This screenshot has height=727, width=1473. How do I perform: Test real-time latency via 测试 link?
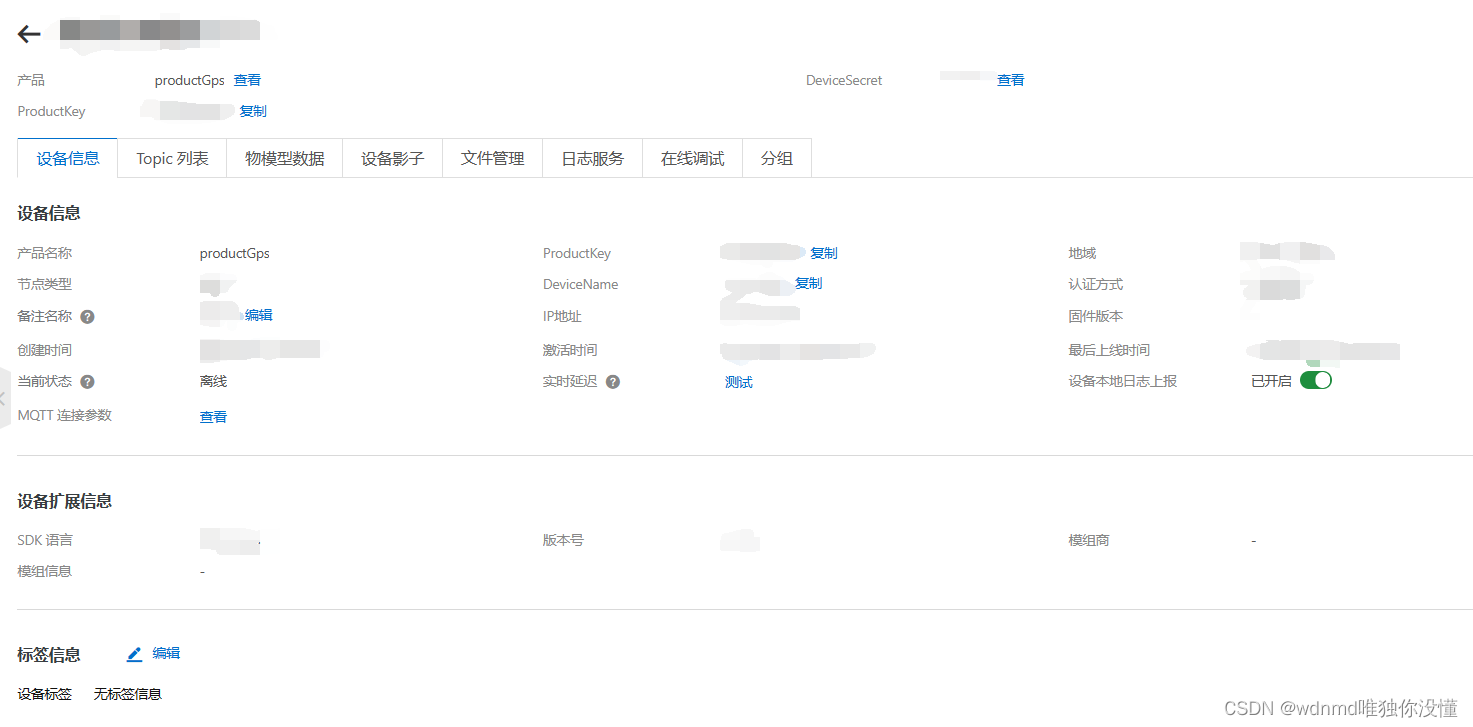click(738, 381)
